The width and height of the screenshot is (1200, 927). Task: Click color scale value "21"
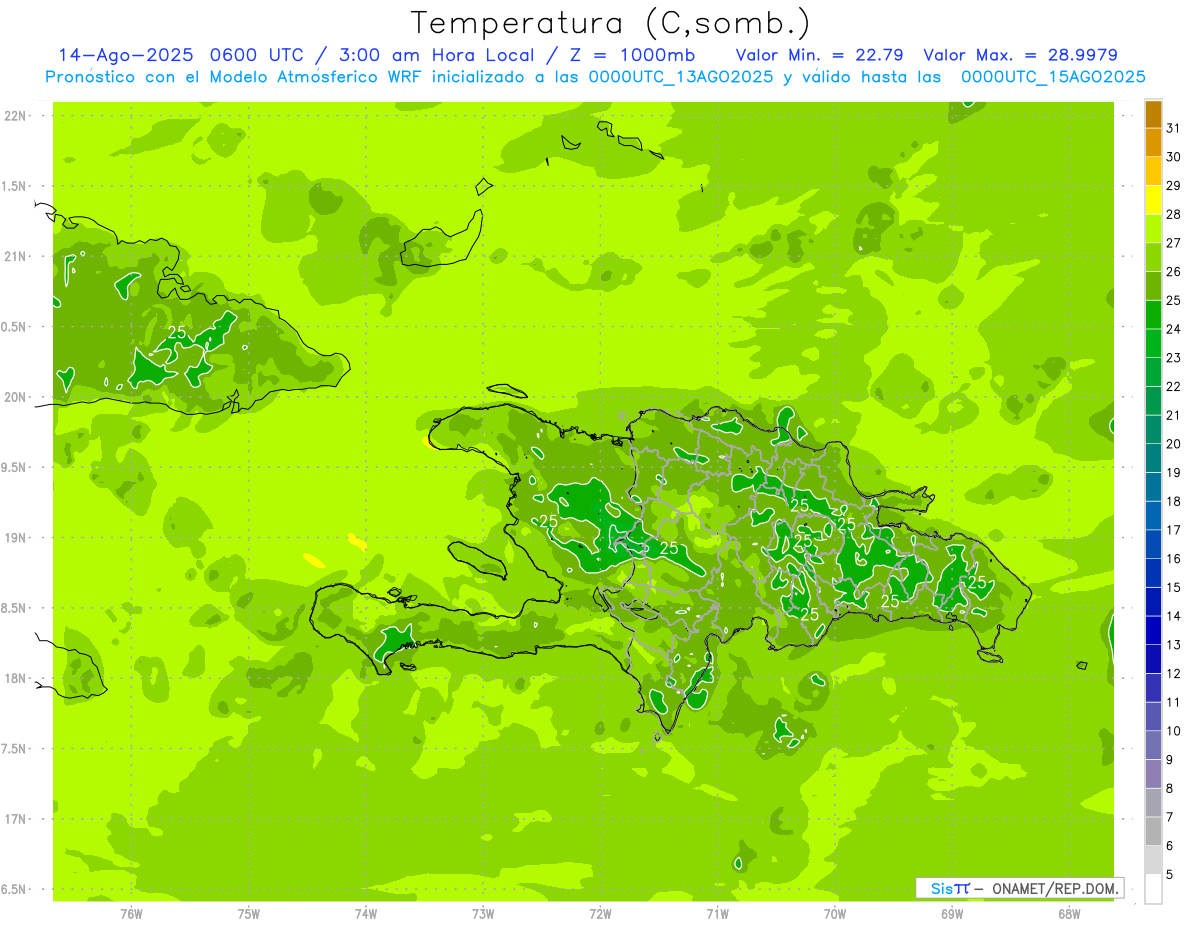(1174, 415)
